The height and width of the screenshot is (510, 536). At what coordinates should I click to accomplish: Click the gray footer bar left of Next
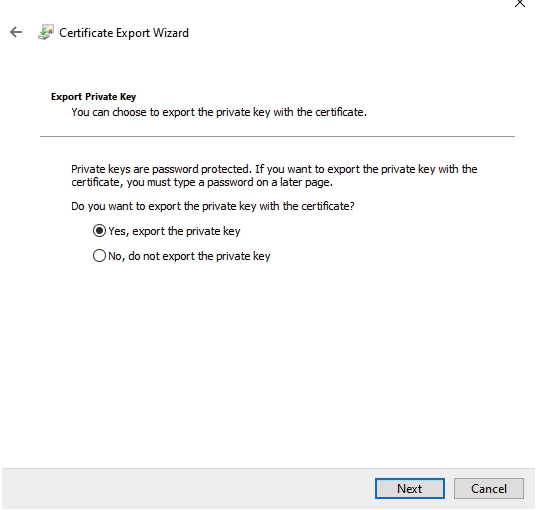coord(188,488)
